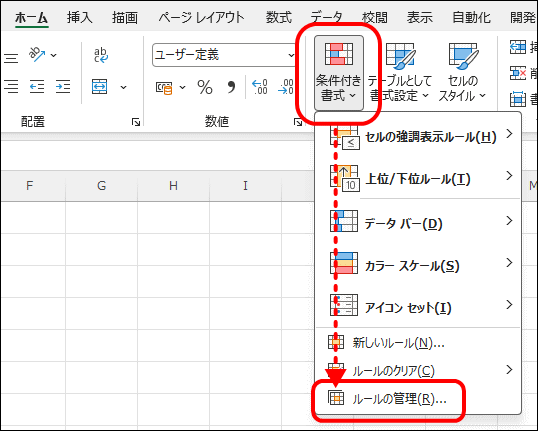The image size is (538, 431).
Task: Expand アイコン セット submenu arrow
Action: (x=510, y=304)
